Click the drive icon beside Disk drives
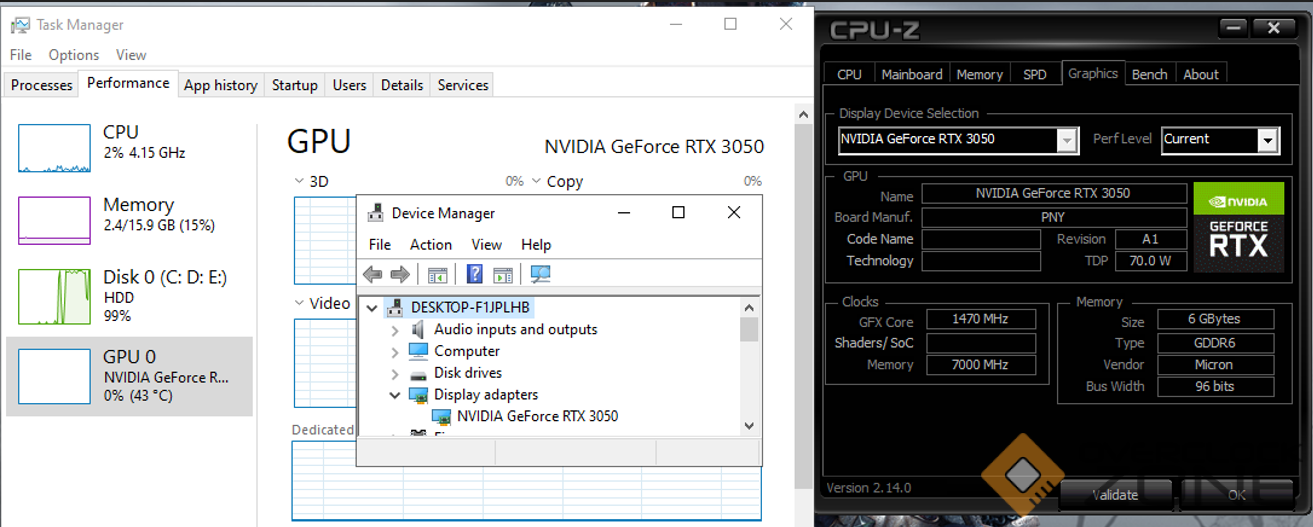This screenshot has width=1313, height=527. pos(418,373)
